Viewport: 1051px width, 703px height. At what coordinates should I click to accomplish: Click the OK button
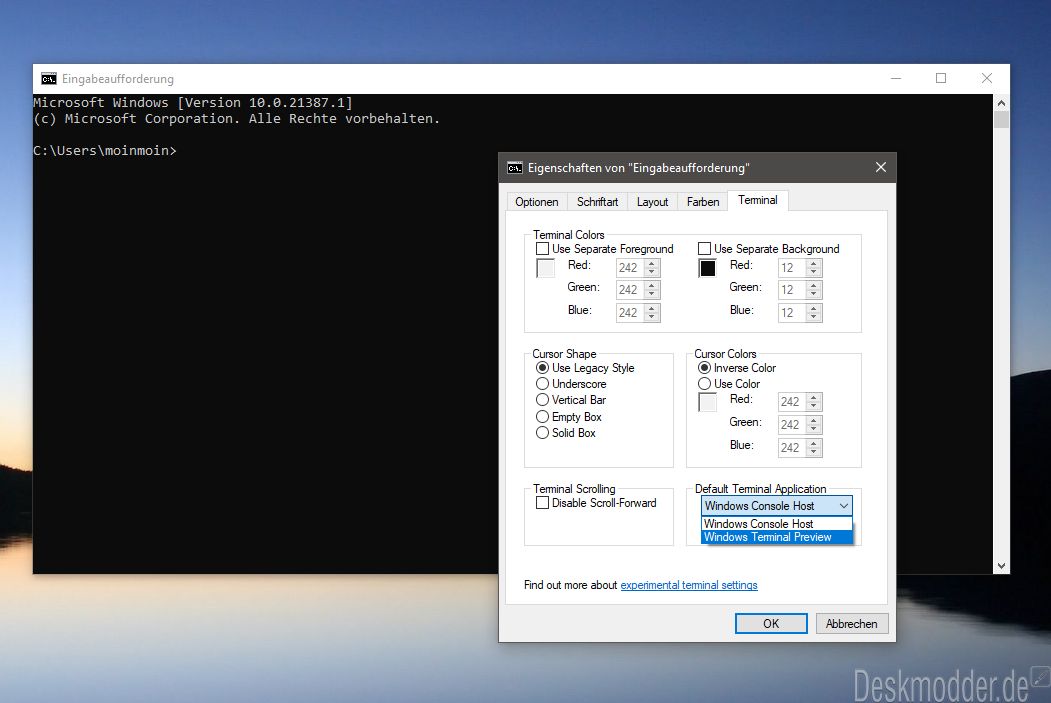771,624
